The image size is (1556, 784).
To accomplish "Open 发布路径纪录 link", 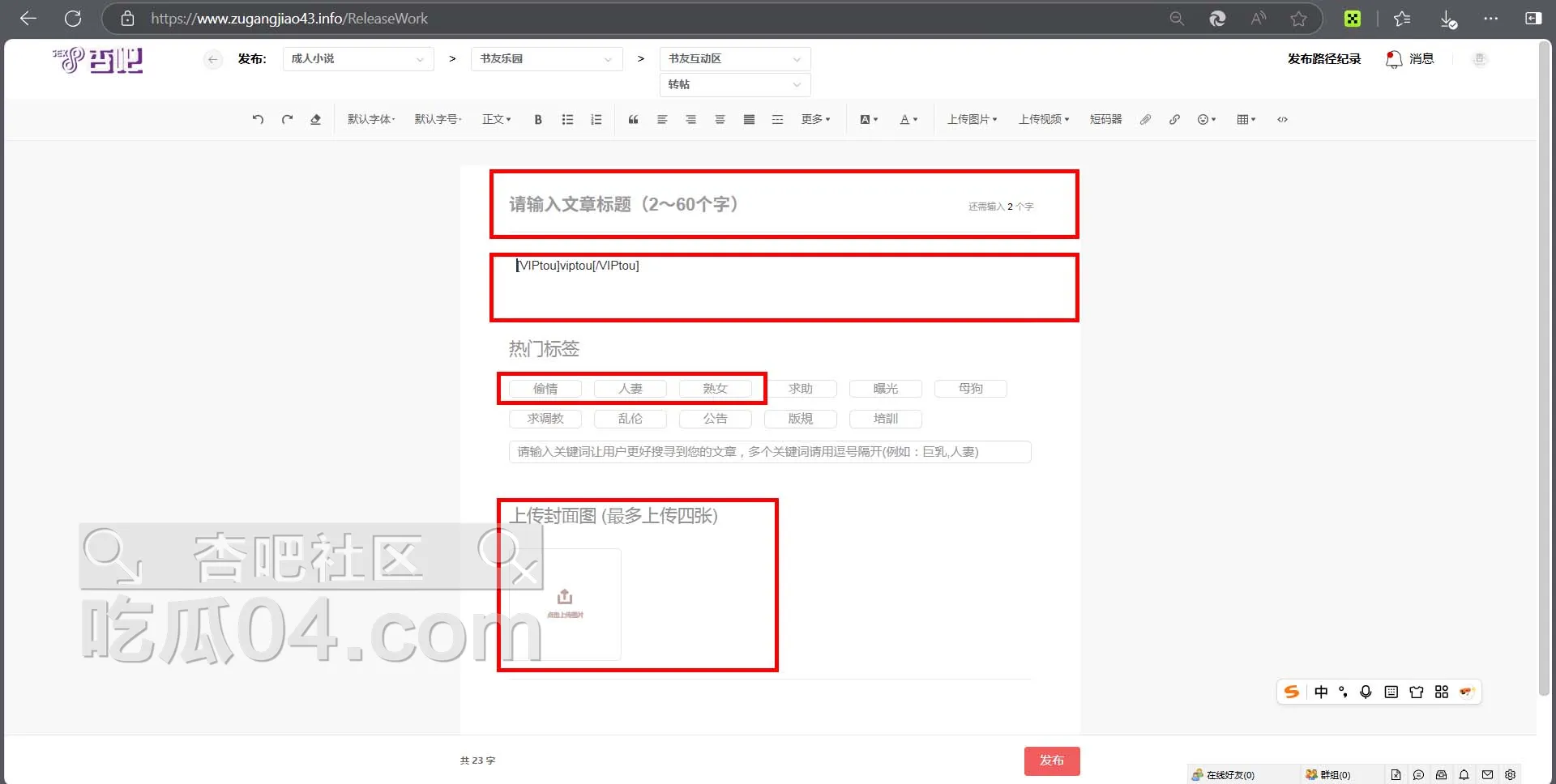I will point(1324,59).
